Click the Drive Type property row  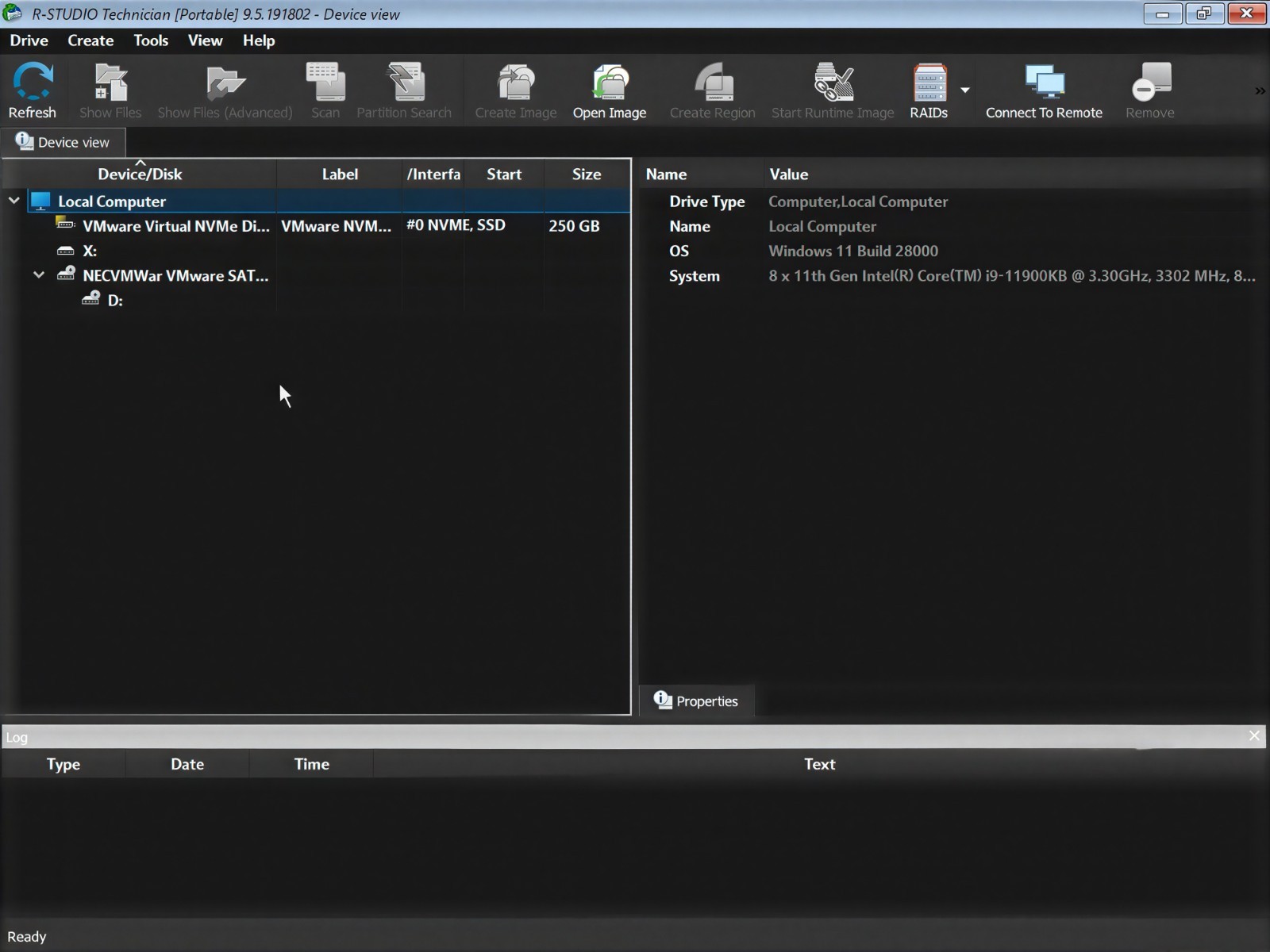pos(951,202)
